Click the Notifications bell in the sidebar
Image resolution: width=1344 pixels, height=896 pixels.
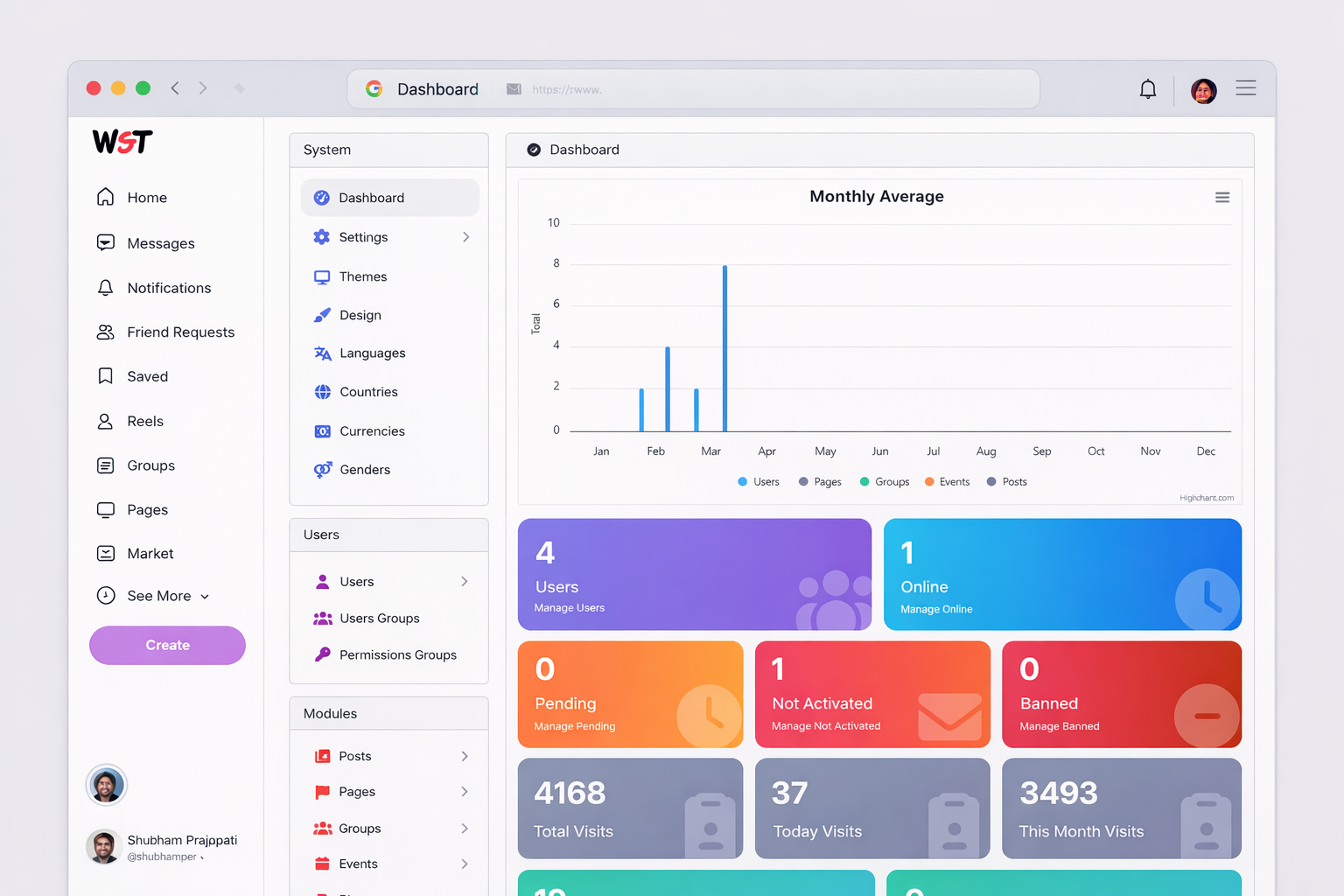[106, 287]
